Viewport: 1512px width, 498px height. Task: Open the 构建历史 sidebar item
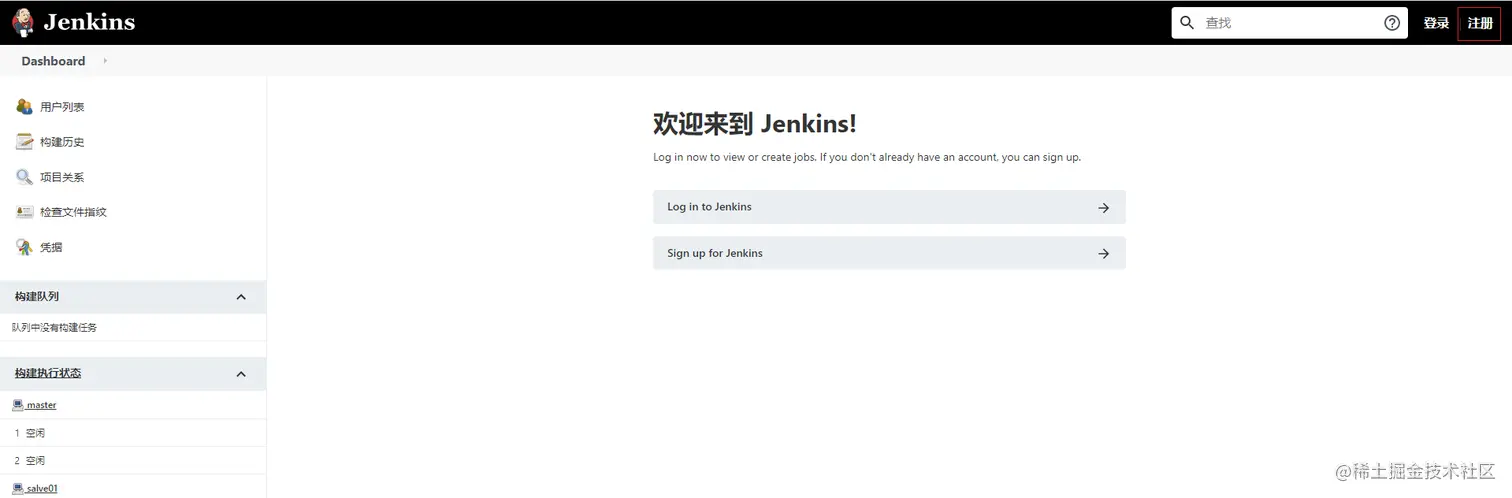(x=62, y=142)
